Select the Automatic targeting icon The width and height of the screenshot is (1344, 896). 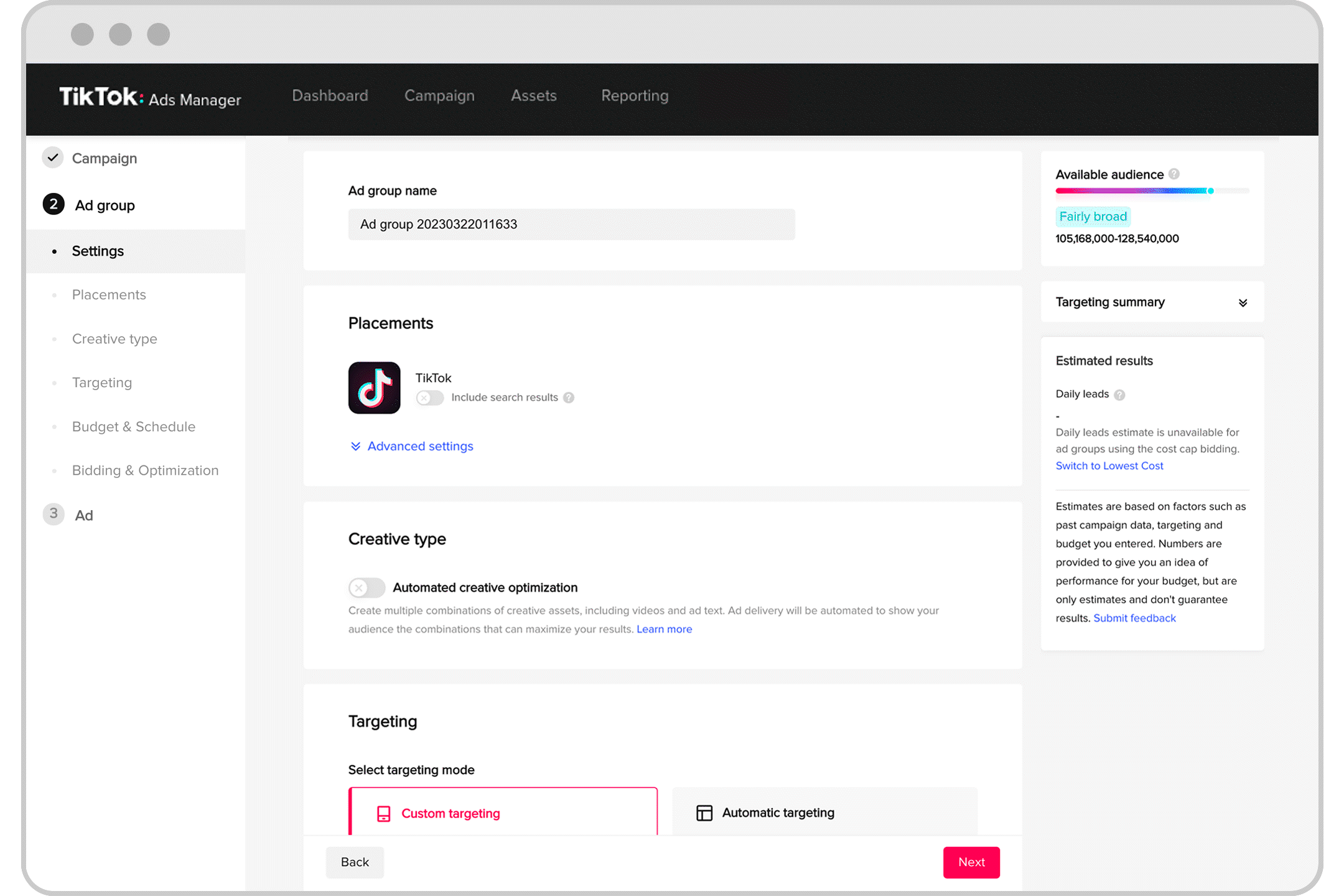pyautogui.click(x=703, y=812)
